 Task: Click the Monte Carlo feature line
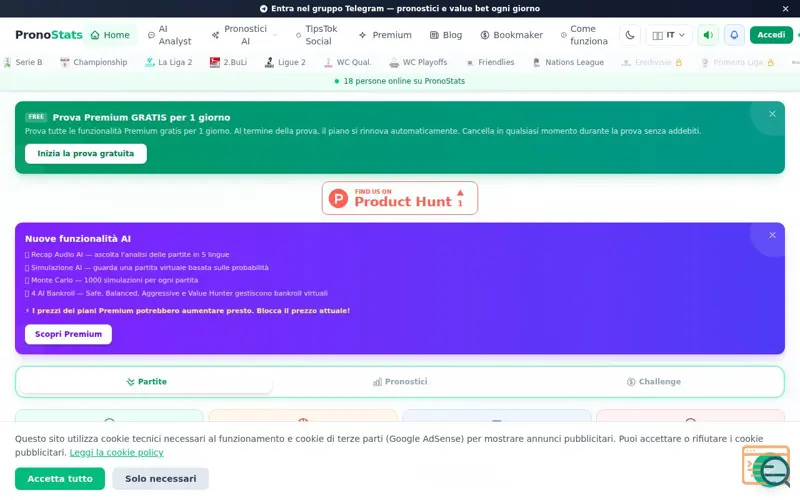click(112, 280)
